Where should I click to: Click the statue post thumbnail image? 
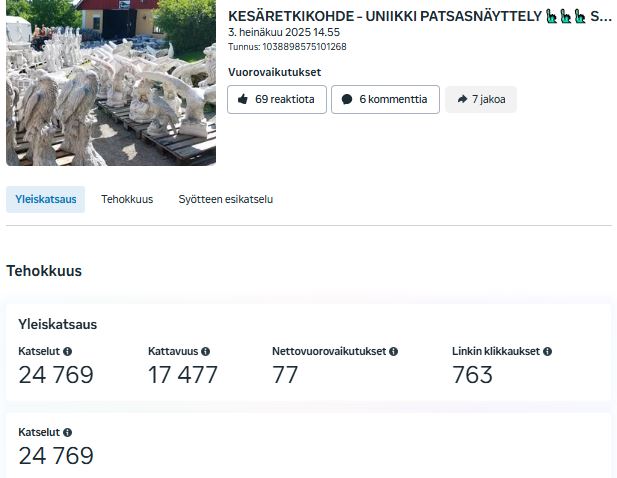[110, 82]
